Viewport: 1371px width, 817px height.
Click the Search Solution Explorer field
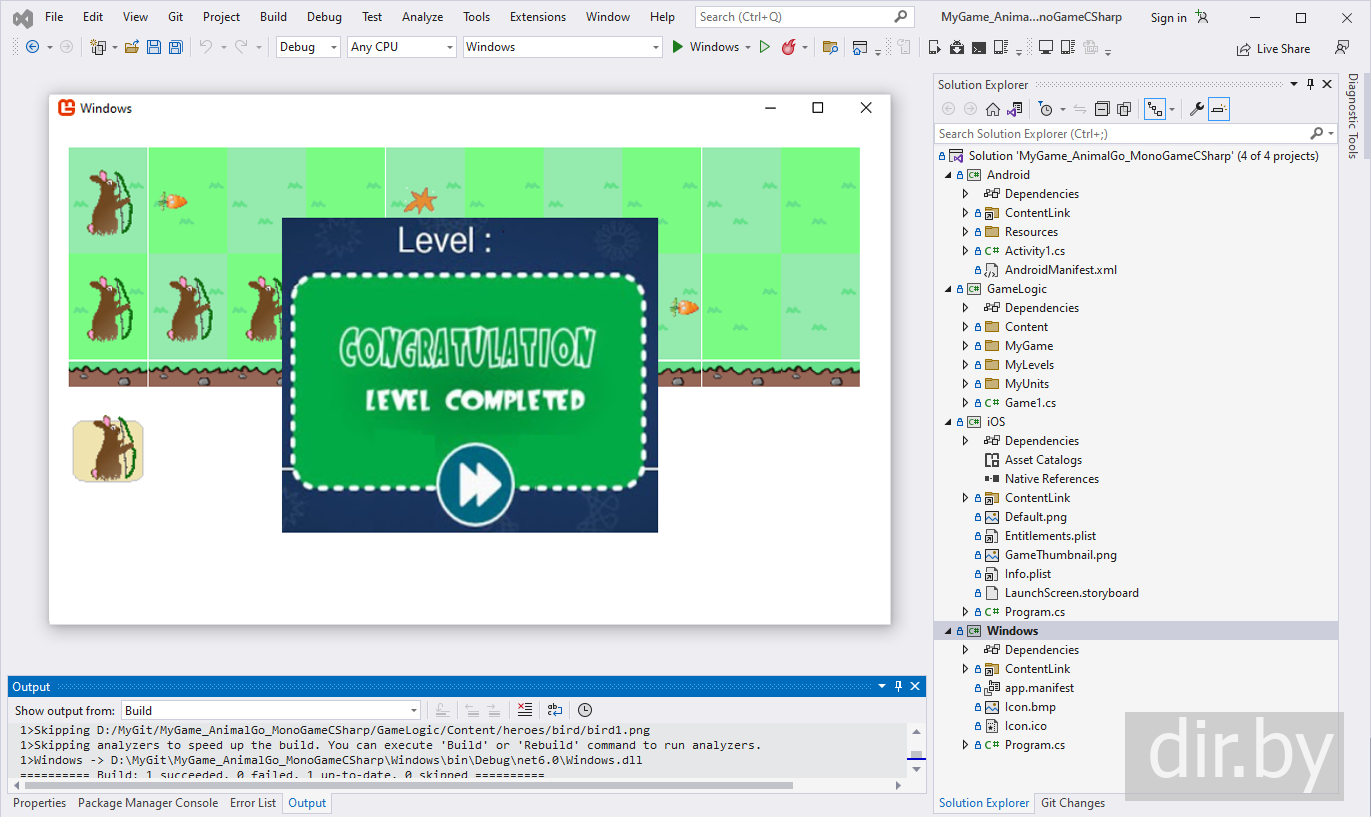coord(1120,134)
